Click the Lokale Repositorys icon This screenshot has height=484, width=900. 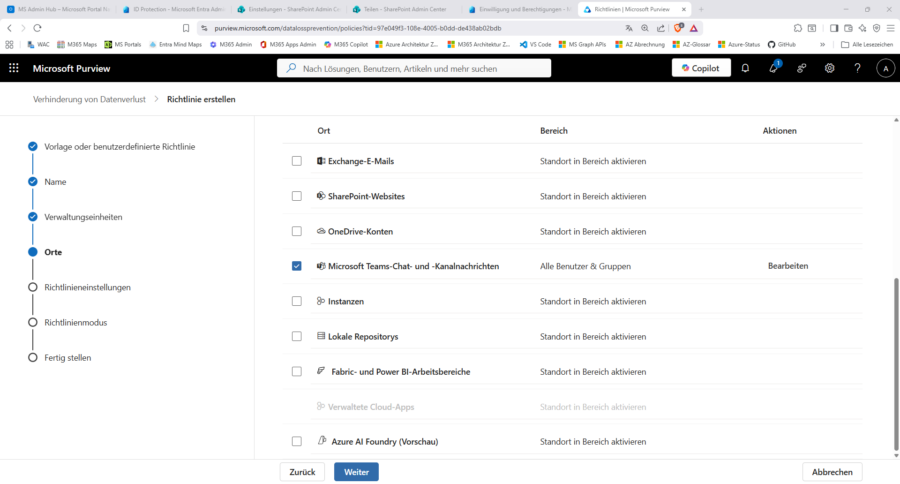pyautogui.click(x=321, y=336)
